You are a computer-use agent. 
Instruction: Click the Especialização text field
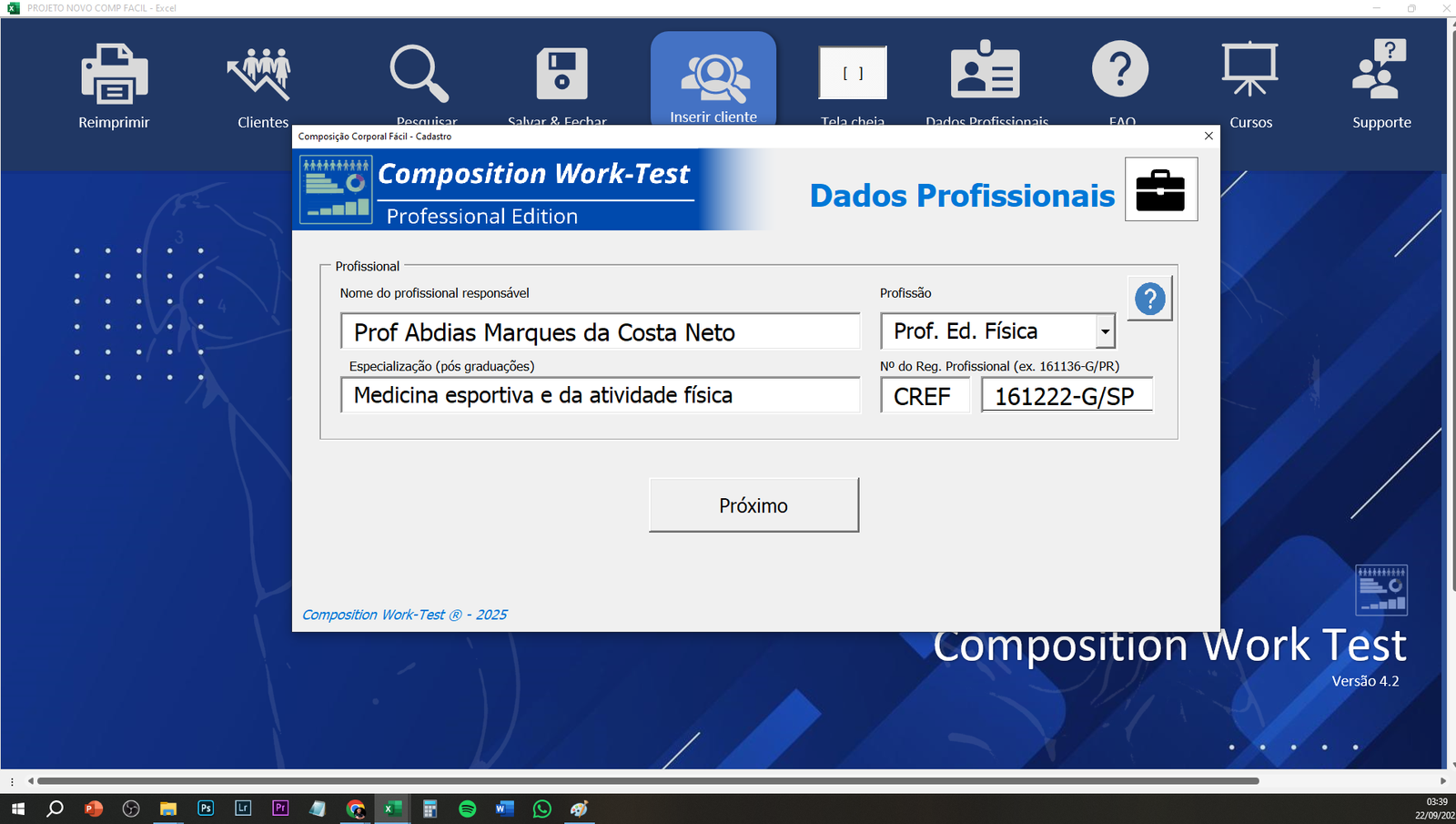601,395
